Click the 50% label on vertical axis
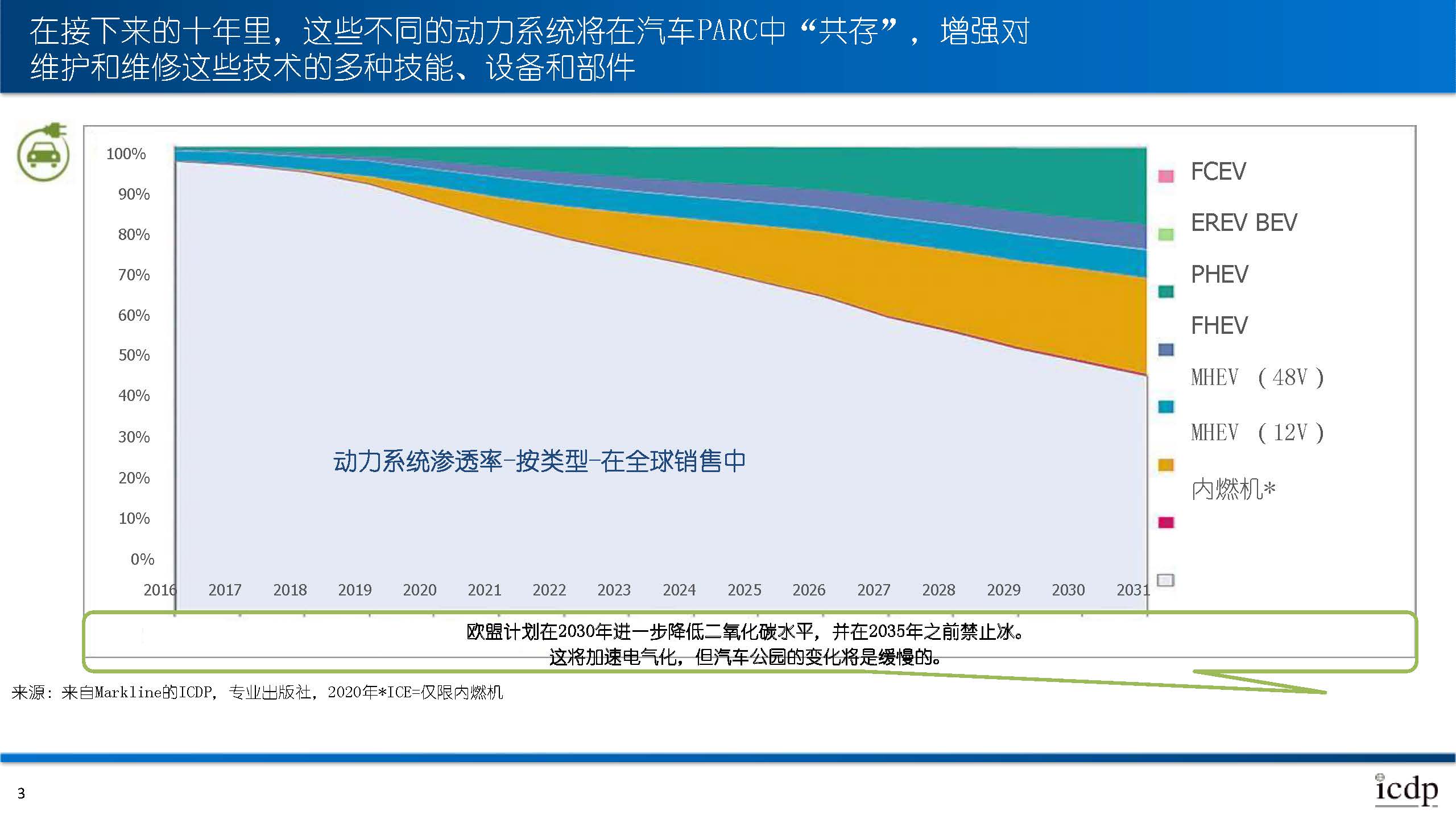Screen dimensions: 1456x819 tap(134, 355)
